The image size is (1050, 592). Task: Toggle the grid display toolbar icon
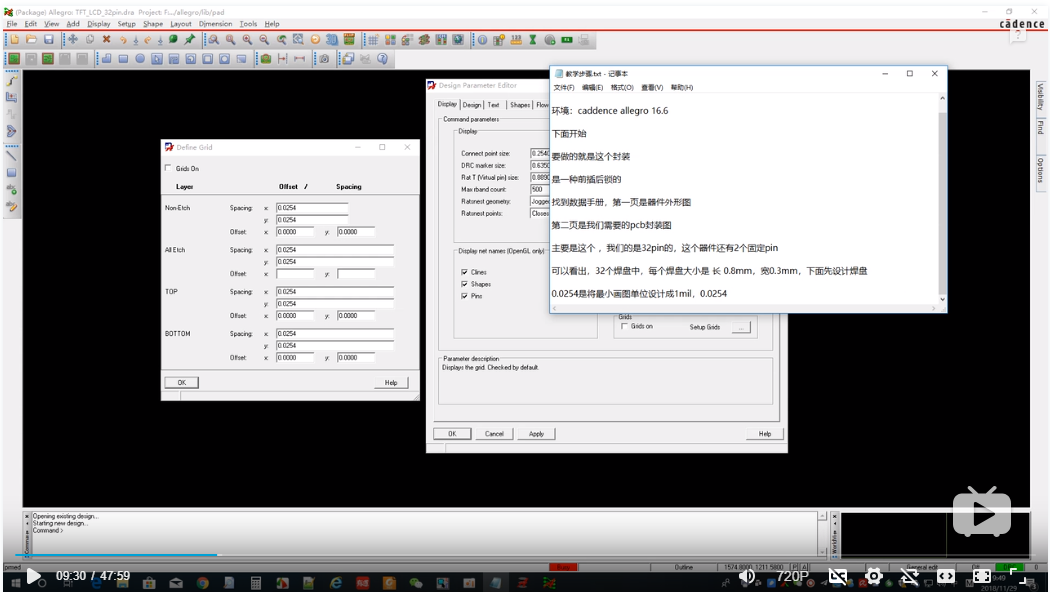click(373, 40)
